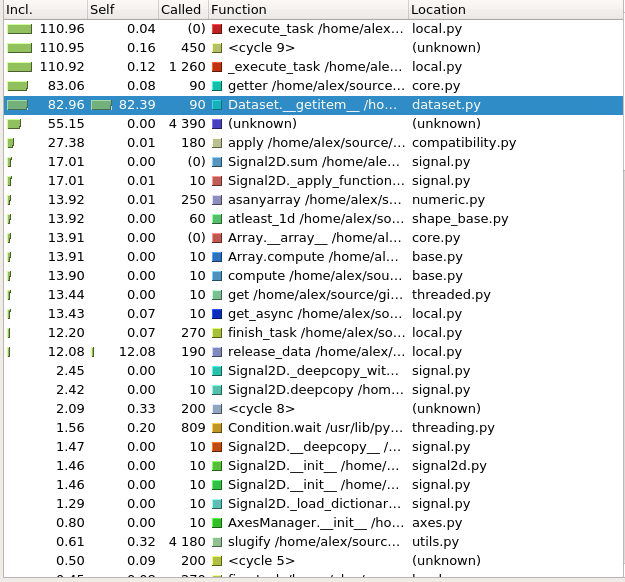625x582 pixels.
Task: Click the color square beside <cycle 5>
Action: pyautogui.click(x=217, y=561)
